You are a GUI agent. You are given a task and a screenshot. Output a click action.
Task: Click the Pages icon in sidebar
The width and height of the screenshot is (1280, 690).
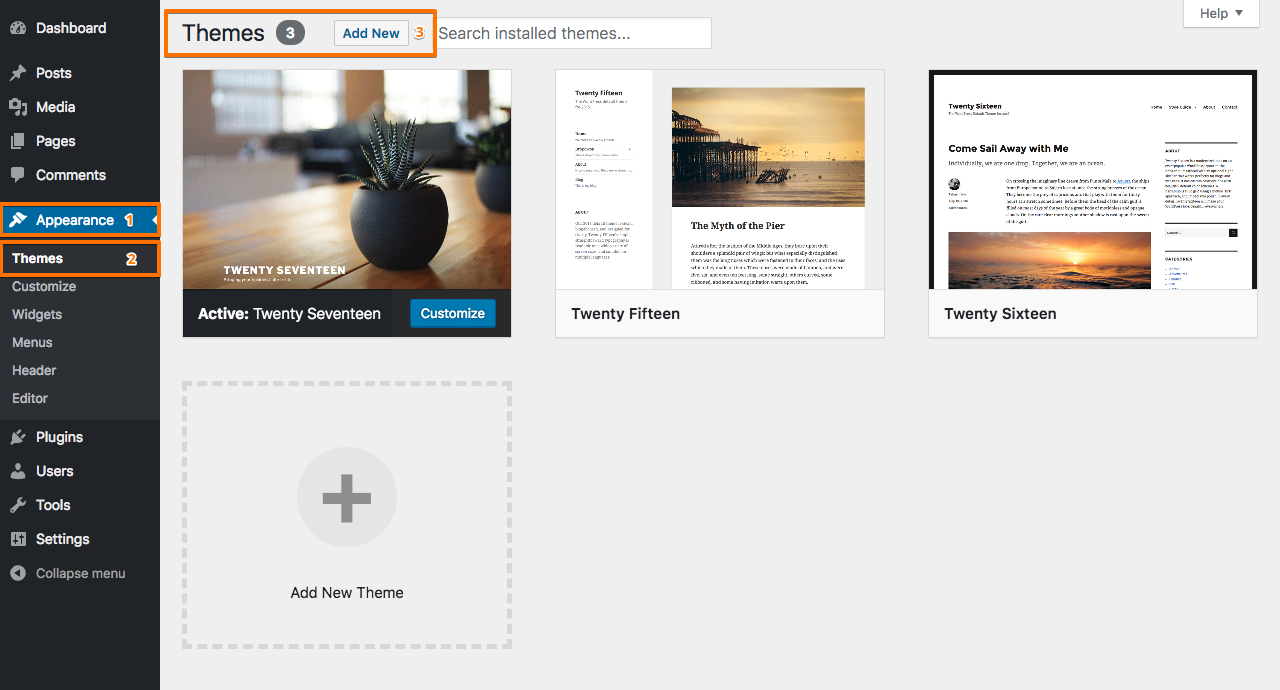[x=18, y=141]
